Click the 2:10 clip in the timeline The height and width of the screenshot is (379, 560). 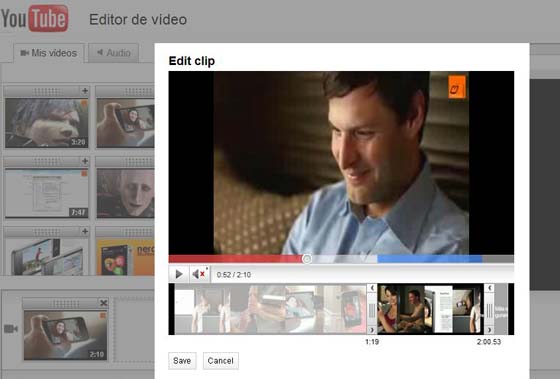65,335
